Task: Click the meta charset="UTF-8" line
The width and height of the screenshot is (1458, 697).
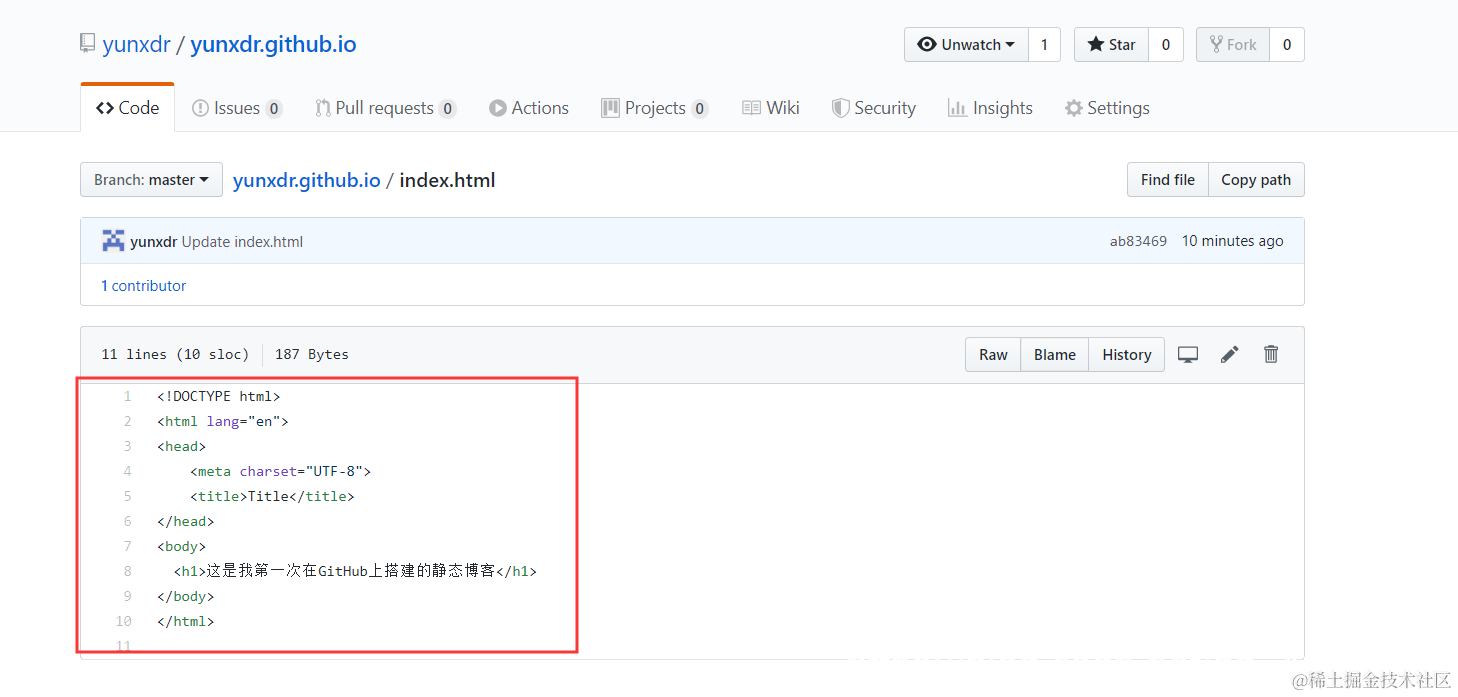Action: pos(281,471)
